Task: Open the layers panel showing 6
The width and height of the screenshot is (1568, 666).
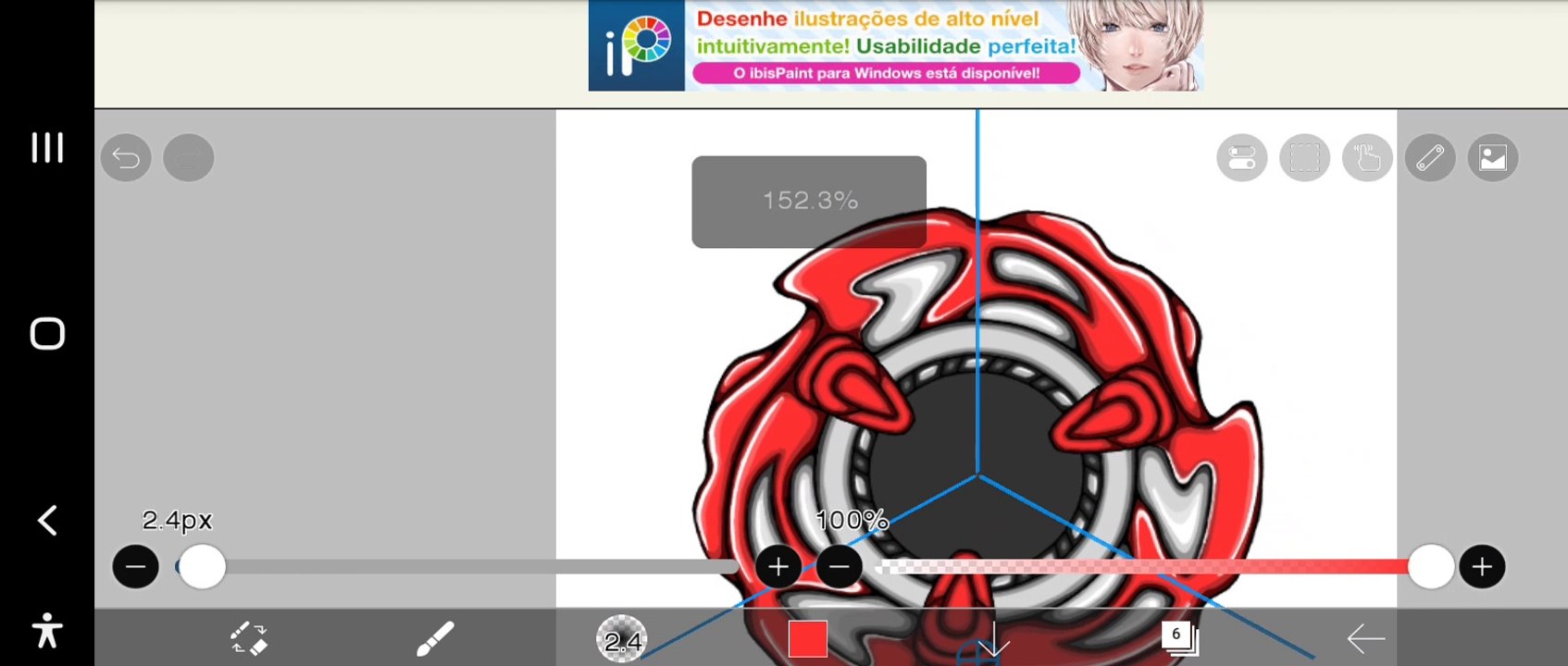Action: 1180,638
